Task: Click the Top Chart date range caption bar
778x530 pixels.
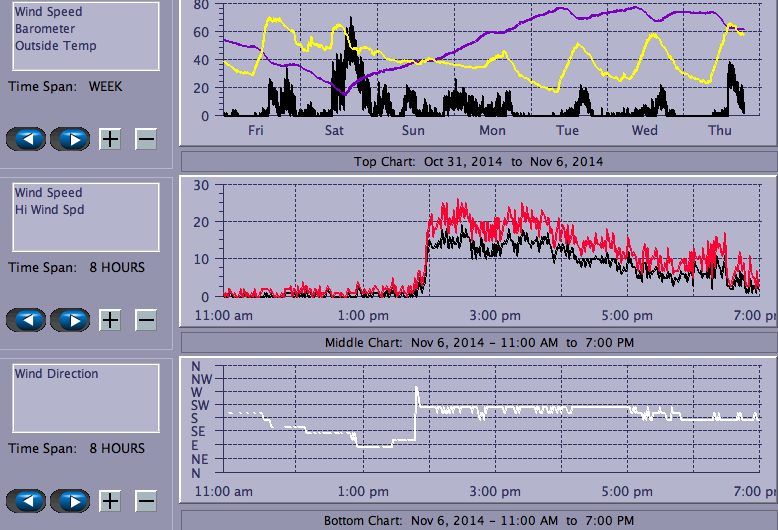Action: click(478, 161)
